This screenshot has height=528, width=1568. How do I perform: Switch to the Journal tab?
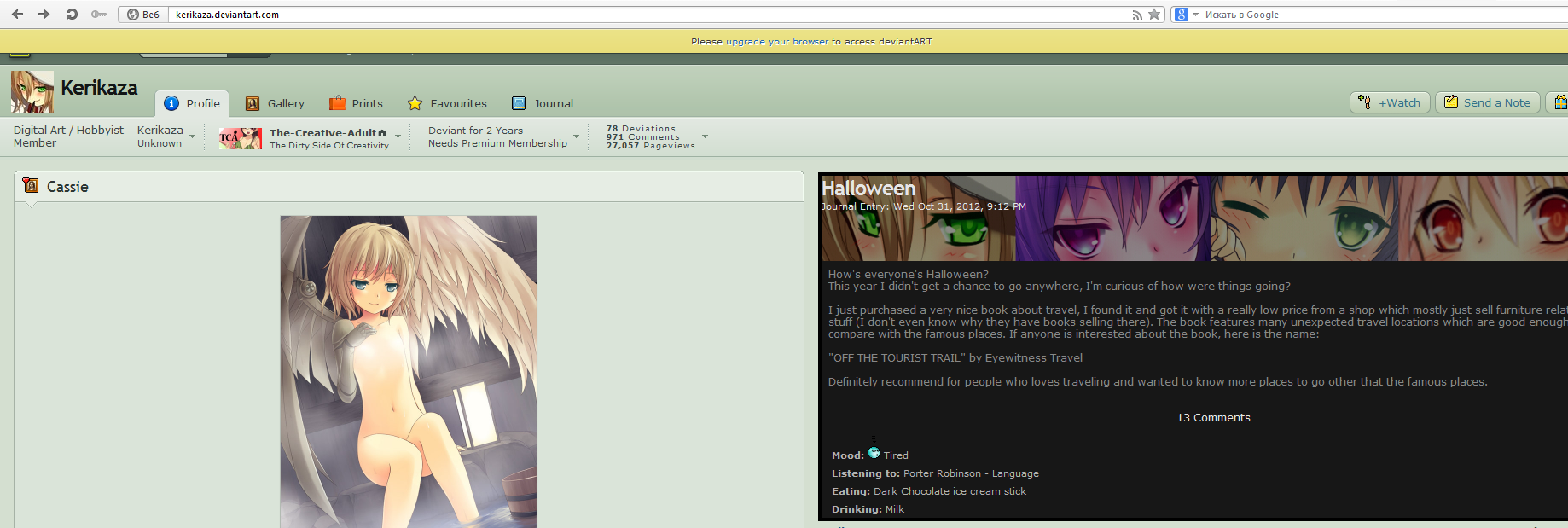coord(543,103)
